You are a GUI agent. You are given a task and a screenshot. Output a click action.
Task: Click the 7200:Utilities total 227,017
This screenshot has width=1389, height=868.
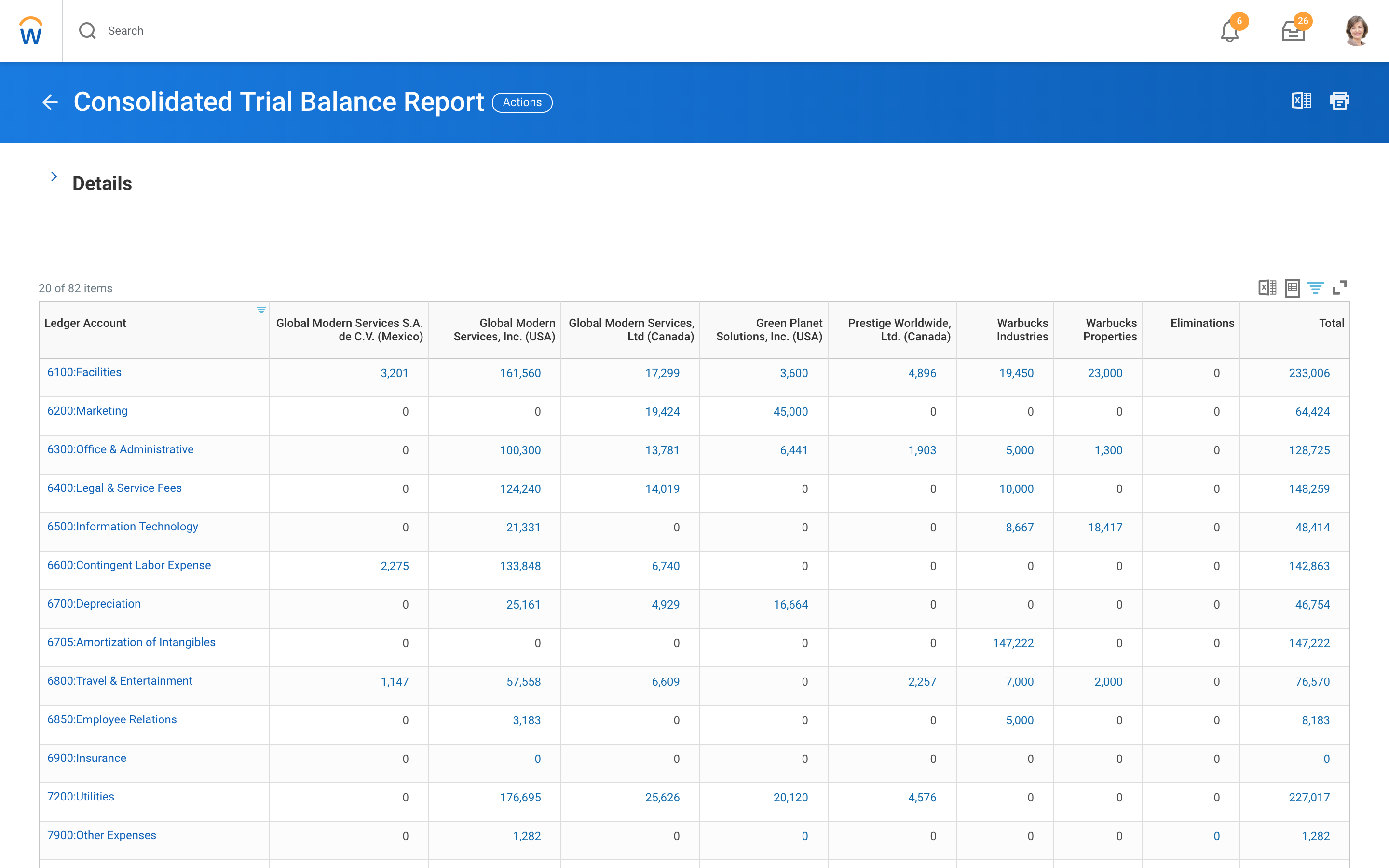(x=1308, y=798)
